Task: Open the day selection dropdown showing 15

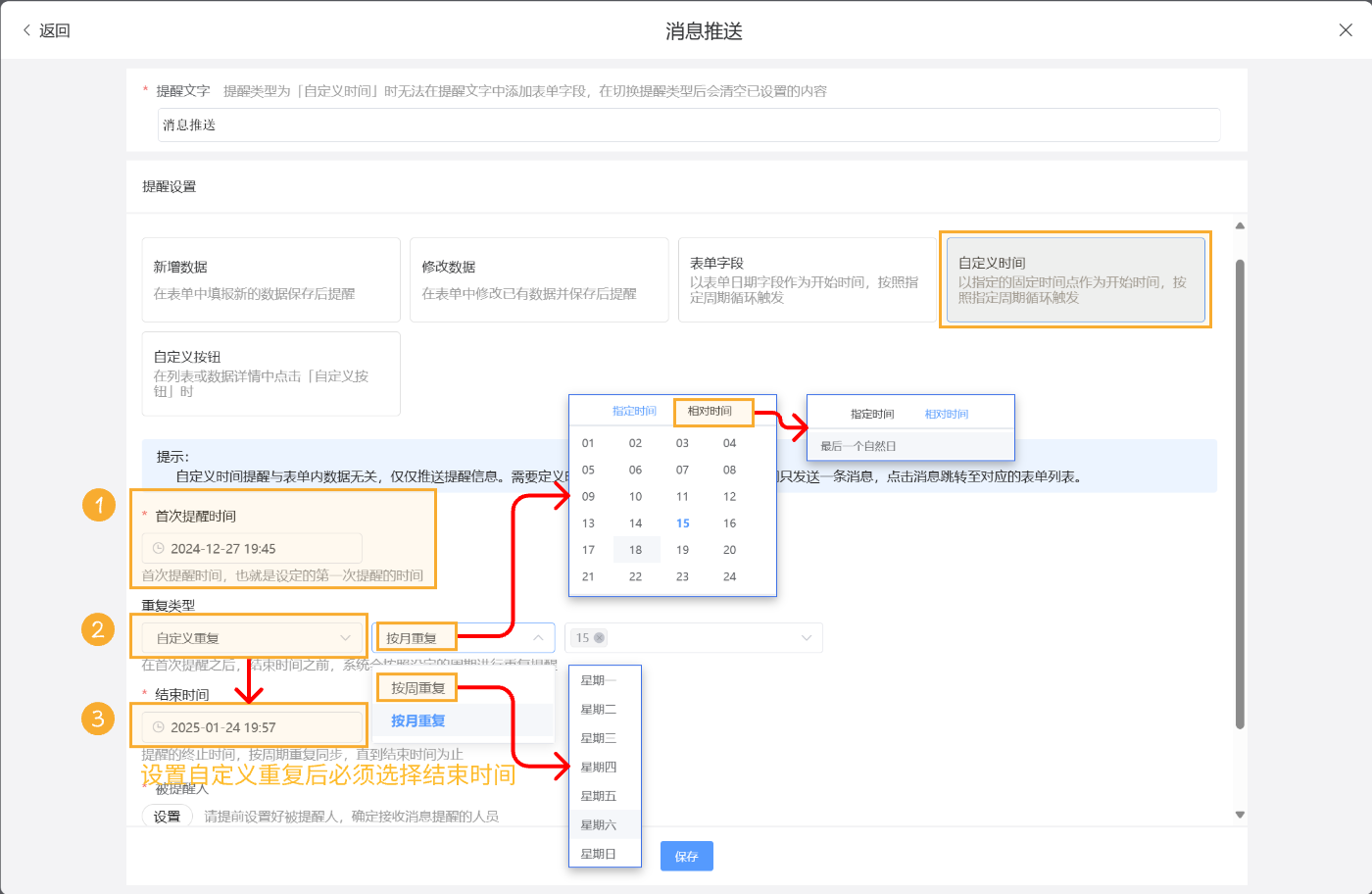Action: [693, 637]
